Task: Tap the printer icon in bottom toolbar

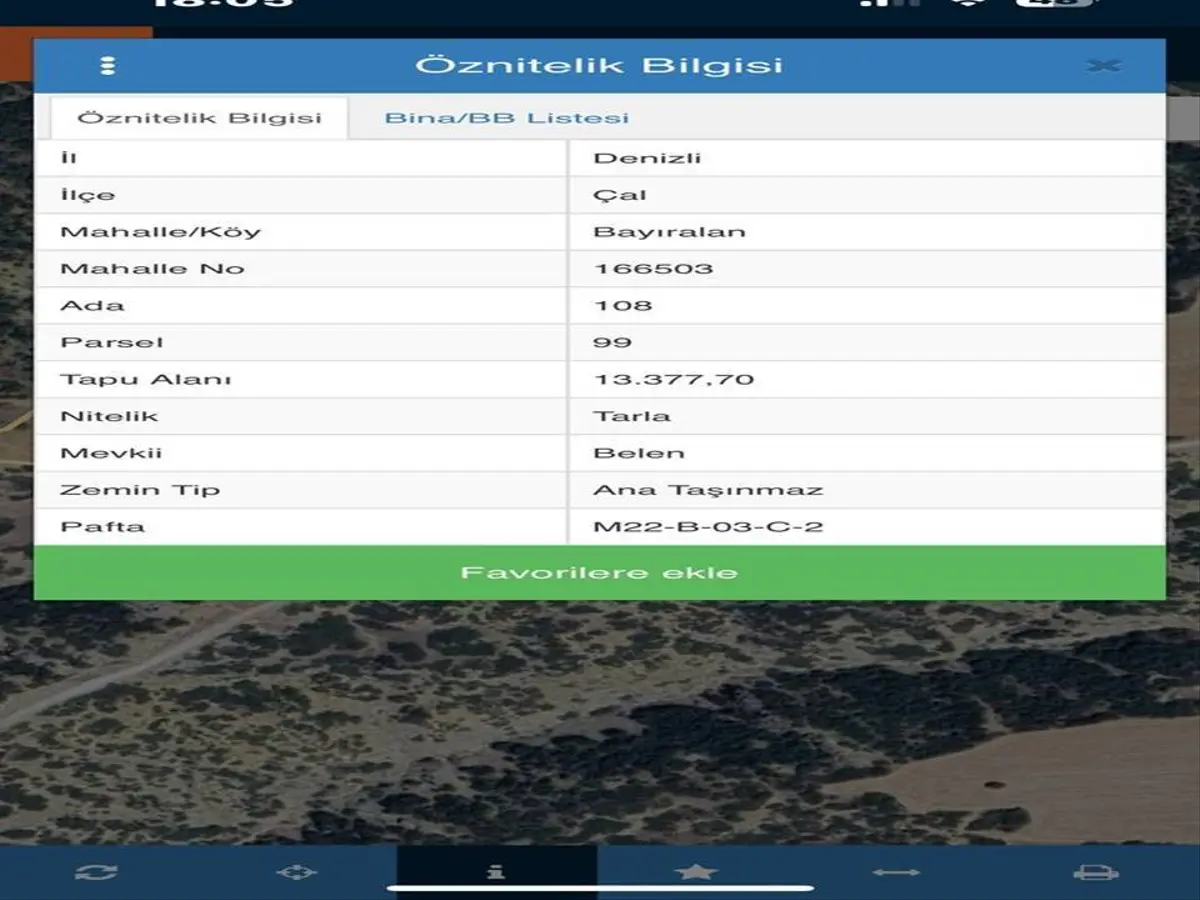Action: click(x=1096, y=872)
